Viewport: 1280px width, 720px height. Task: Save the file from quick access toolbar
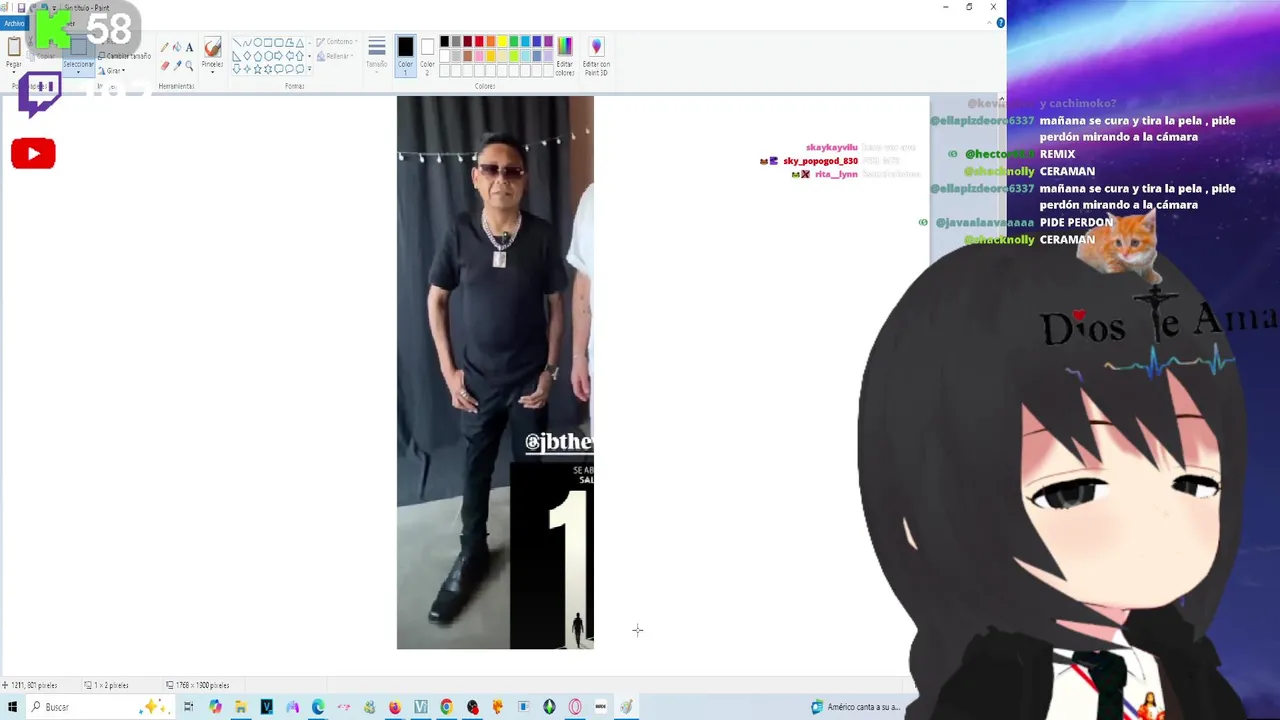pyautogui.click(x=21, y=8)
